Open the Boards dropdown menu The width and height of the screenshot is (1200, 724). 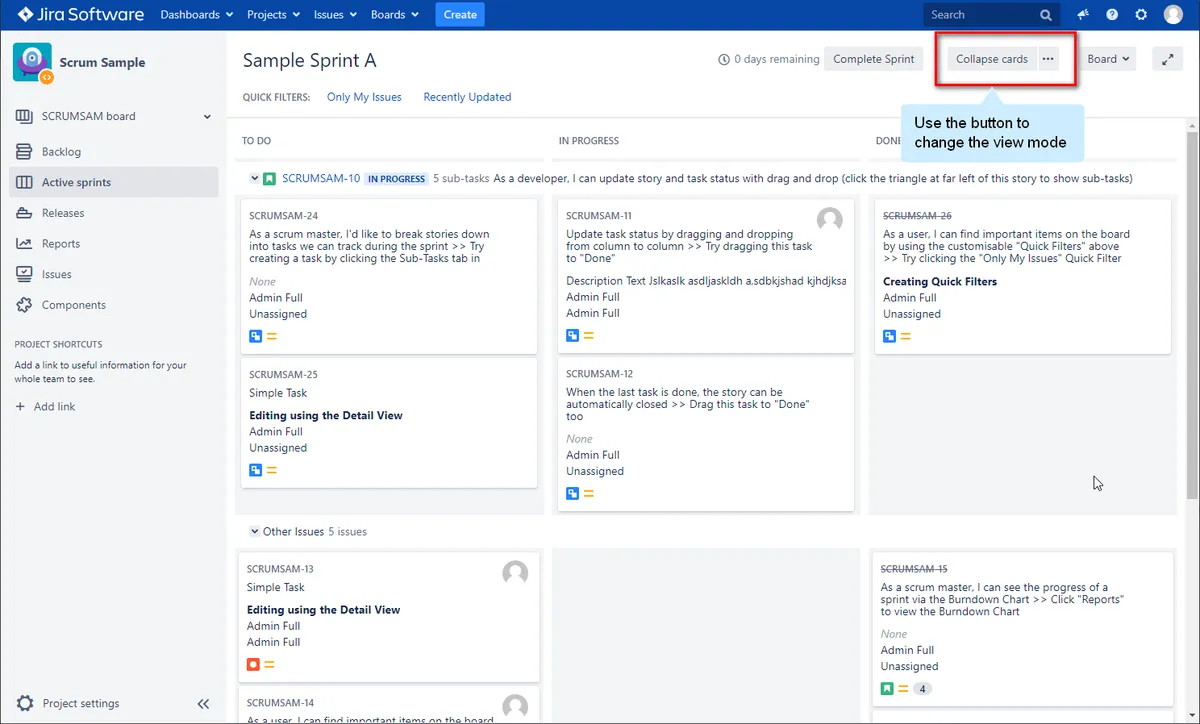(x=394, y=15)
